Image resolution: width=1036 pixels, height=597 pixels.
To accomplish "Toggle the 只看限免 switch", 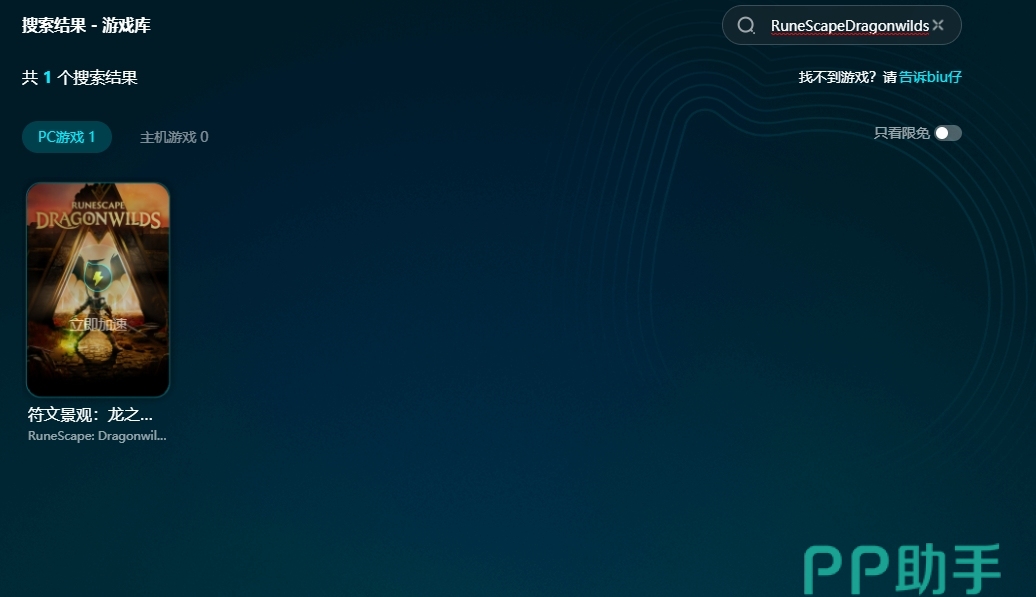I will click(x=947, y=133).
